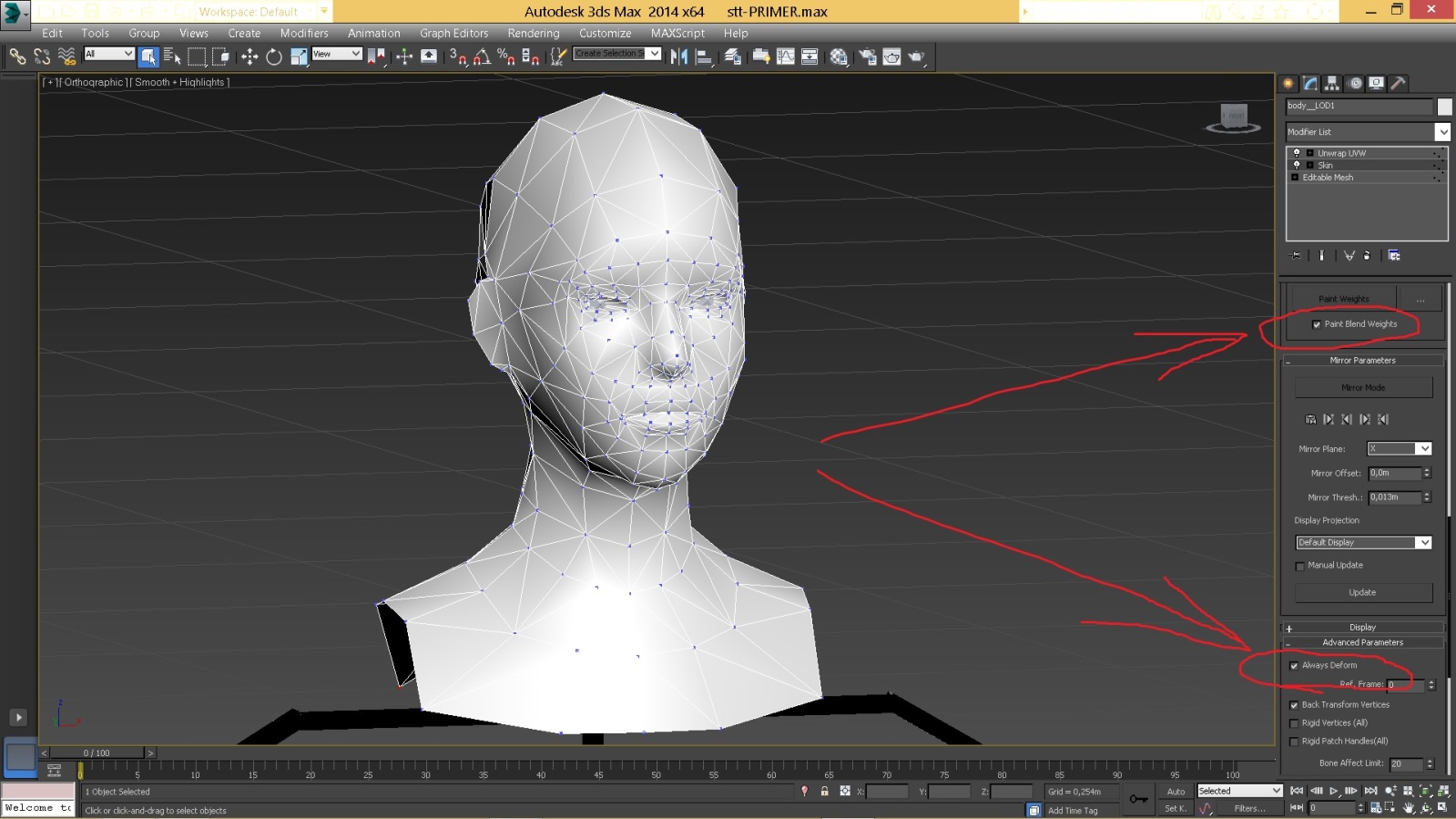
Task: Open the Material Editor icon
Action: click(839, 56)
